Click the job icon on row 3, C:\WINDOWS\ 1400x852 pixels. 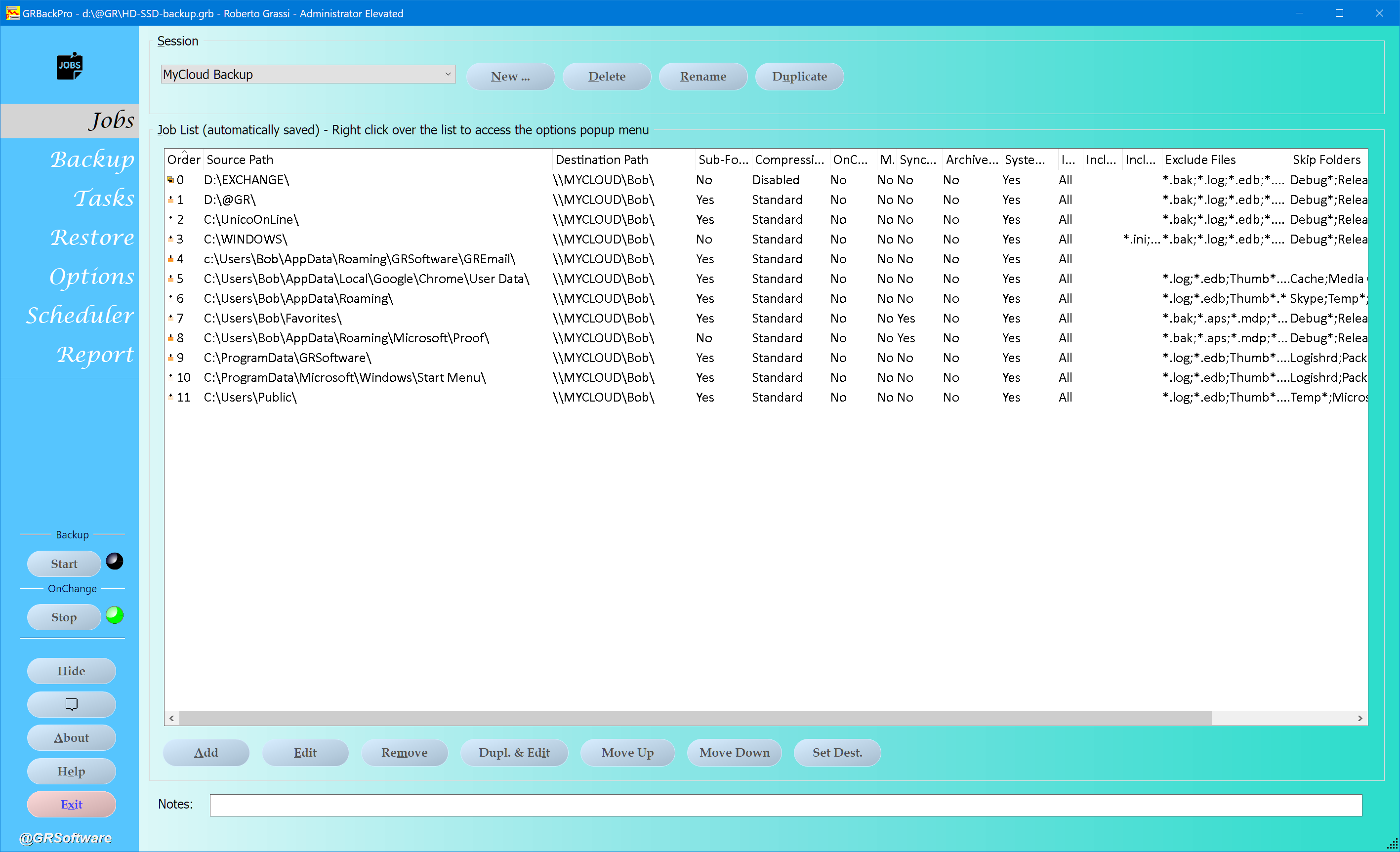pos(170,239)
